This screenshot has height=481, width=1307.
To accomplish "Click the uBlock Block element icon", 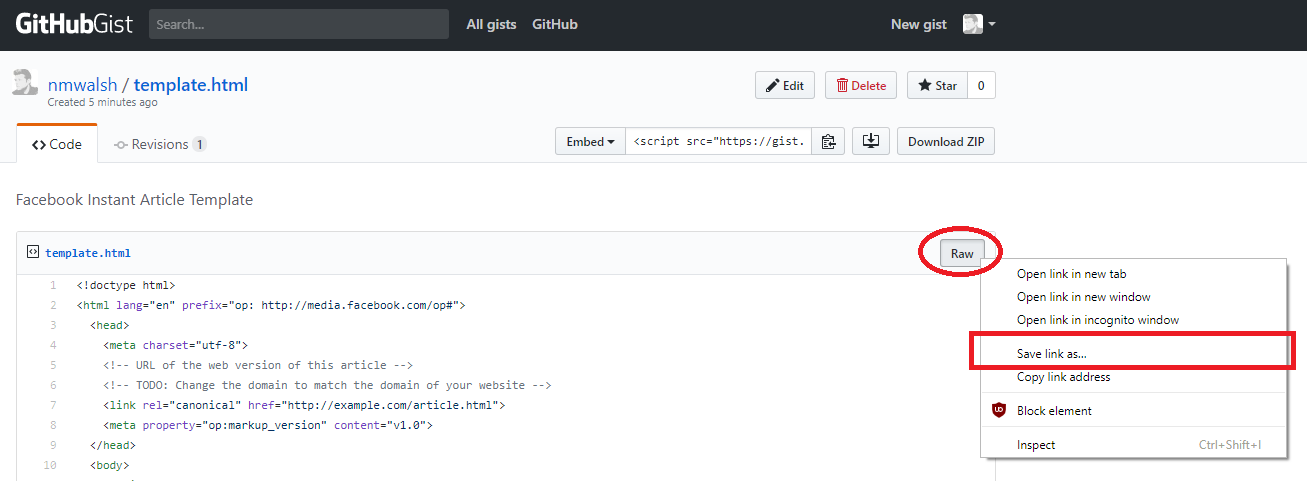I will (x=998, y=410).
